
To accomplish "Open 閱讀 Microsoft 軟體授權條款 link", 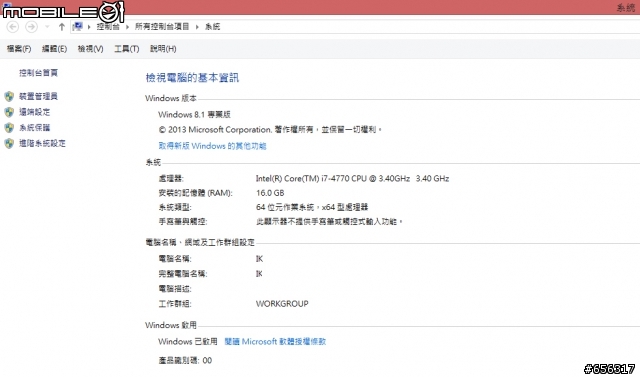I will (275, 342).
